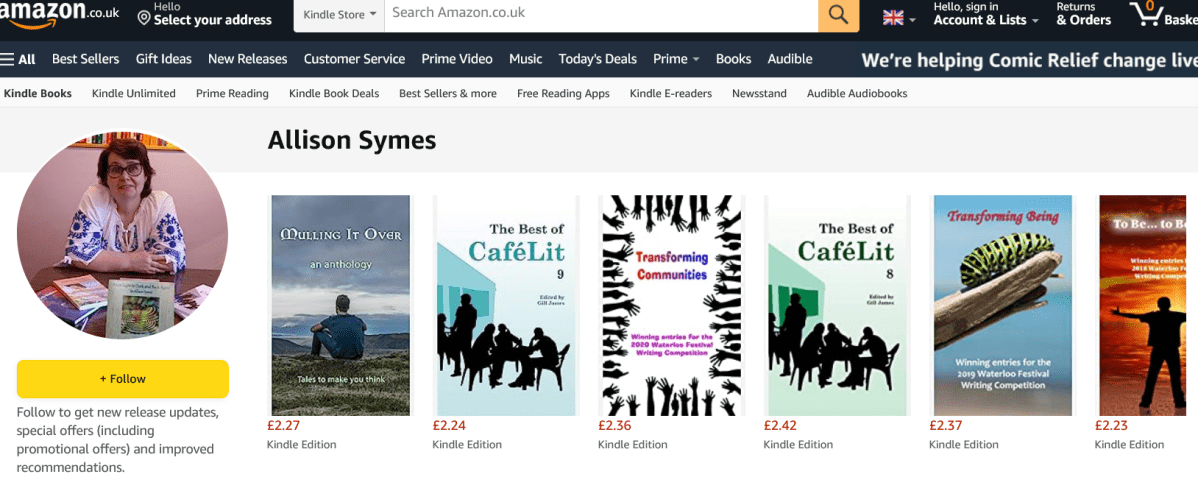Click the location pin to select address
This screenshot has width=1198, height=477.
tap(144, 18)
